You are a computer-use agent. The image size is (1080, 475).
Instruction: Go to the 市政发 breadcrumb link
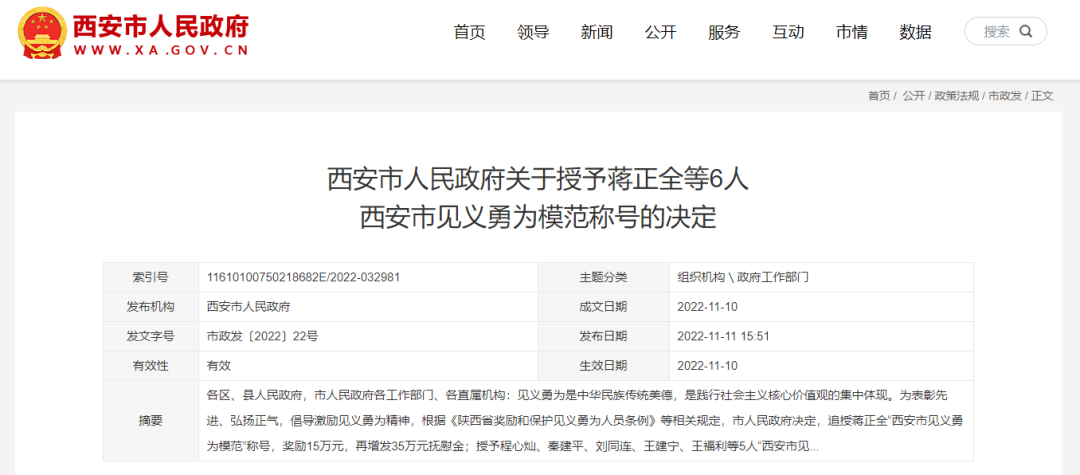(x=1005, y=96)
